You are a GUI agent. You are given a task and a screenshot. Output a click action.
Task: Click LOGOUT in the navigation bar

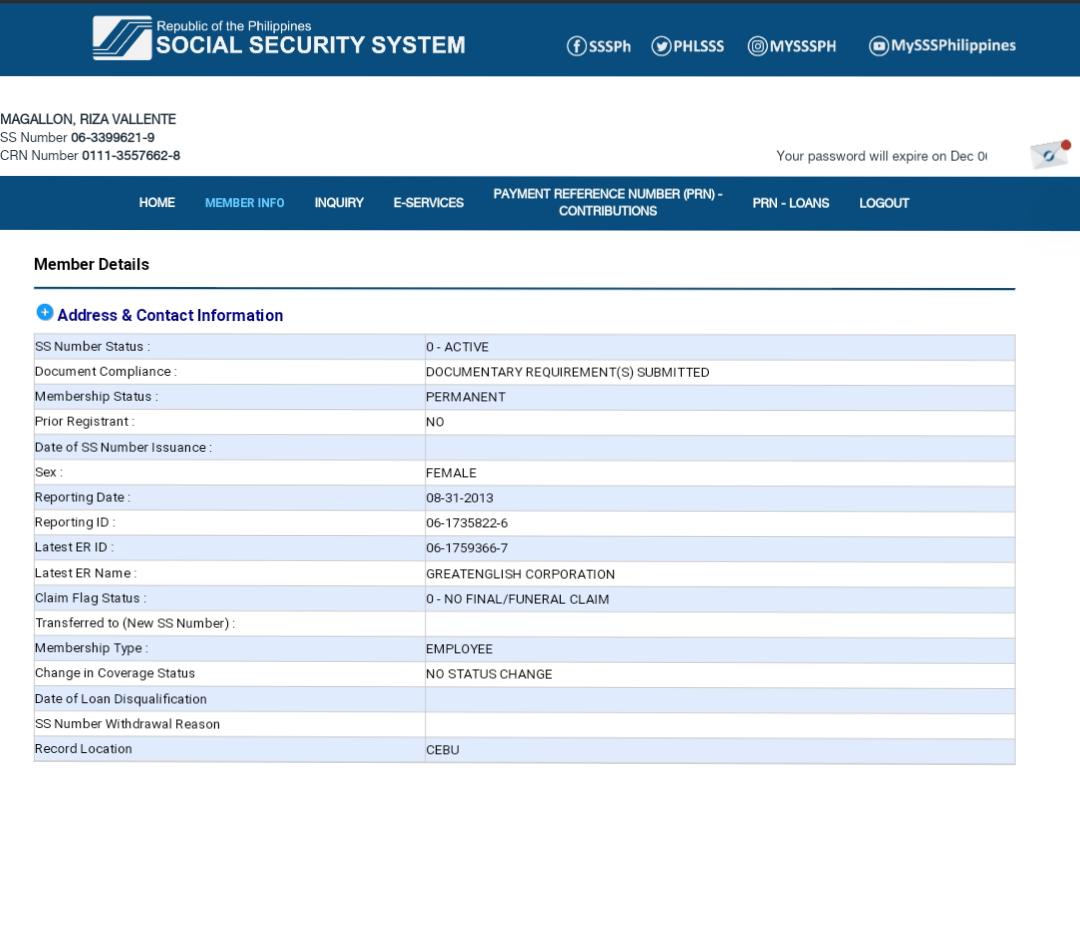point(884,203)
